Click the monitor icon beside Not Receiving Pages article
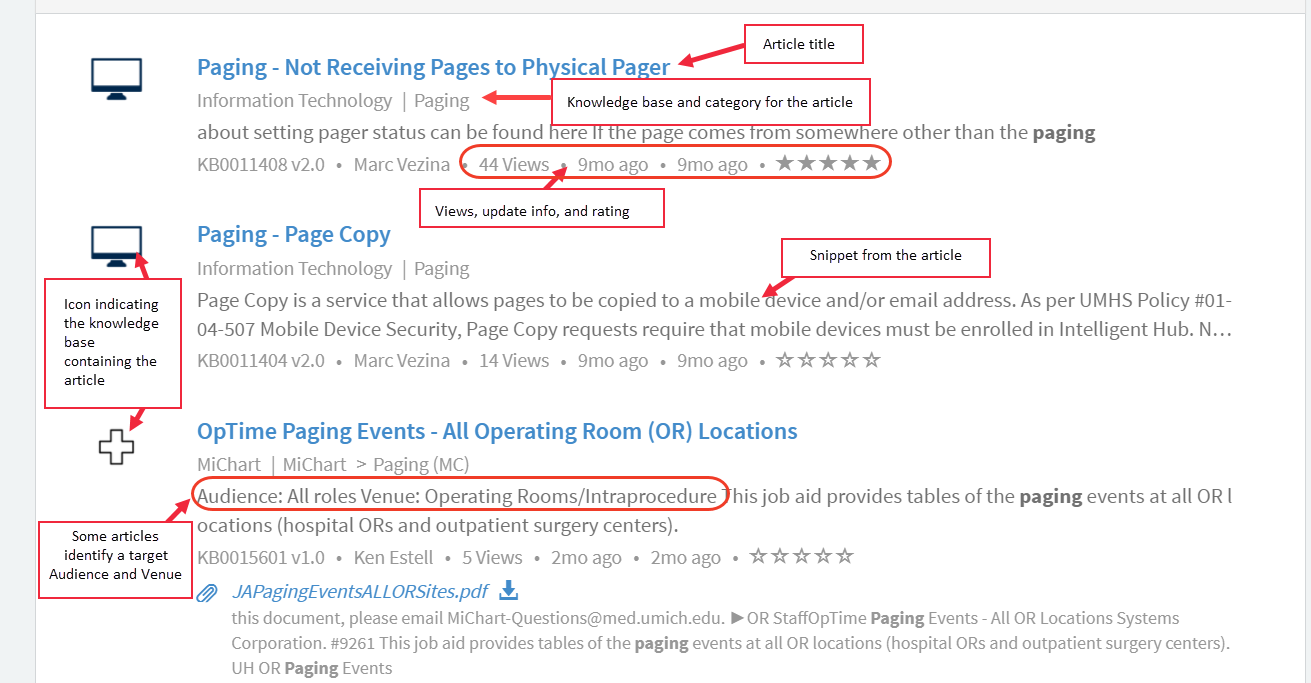The width and height of the screenshot is (1311, 683). (116, 78)
